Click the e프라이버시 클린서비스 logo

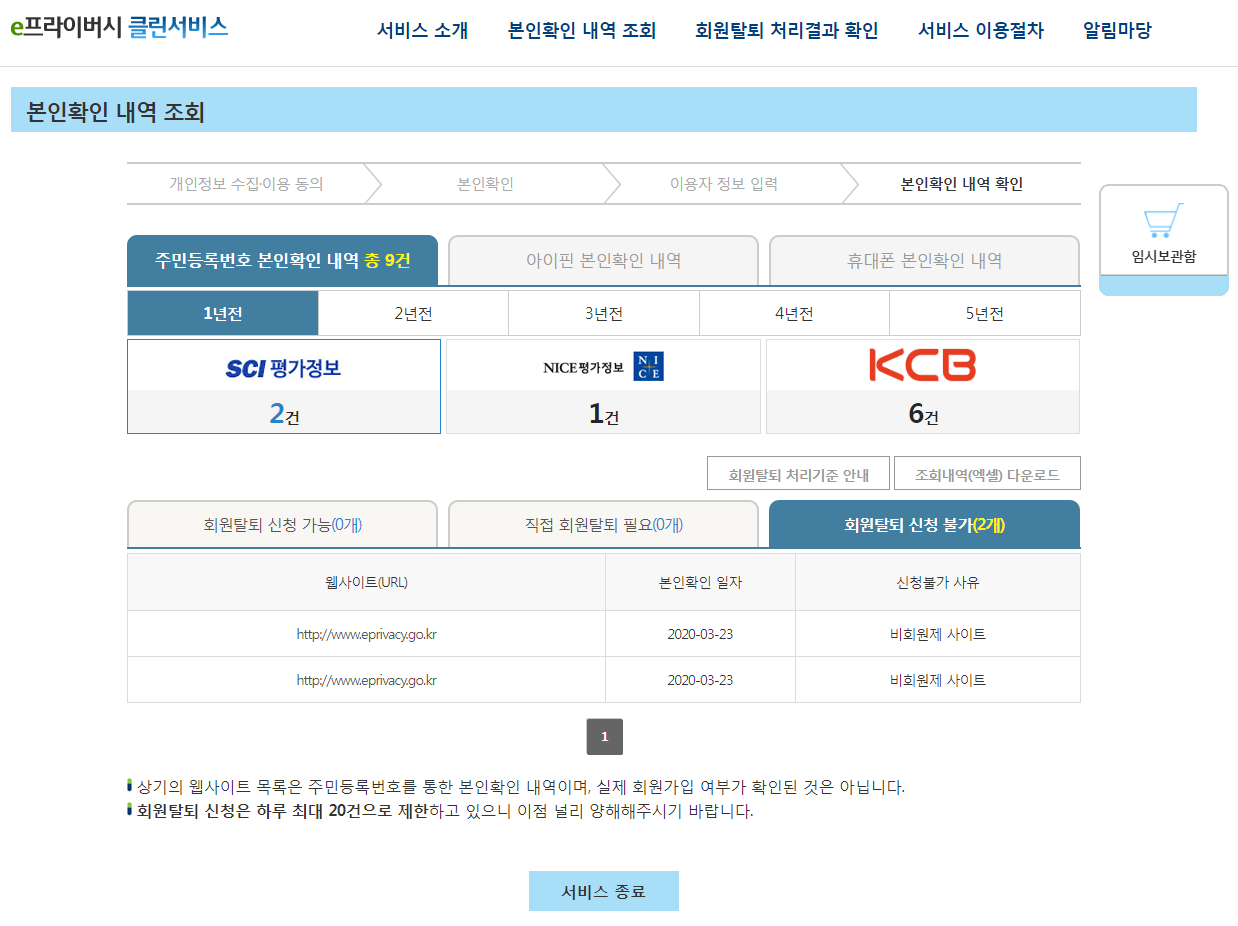pos(119,27)
